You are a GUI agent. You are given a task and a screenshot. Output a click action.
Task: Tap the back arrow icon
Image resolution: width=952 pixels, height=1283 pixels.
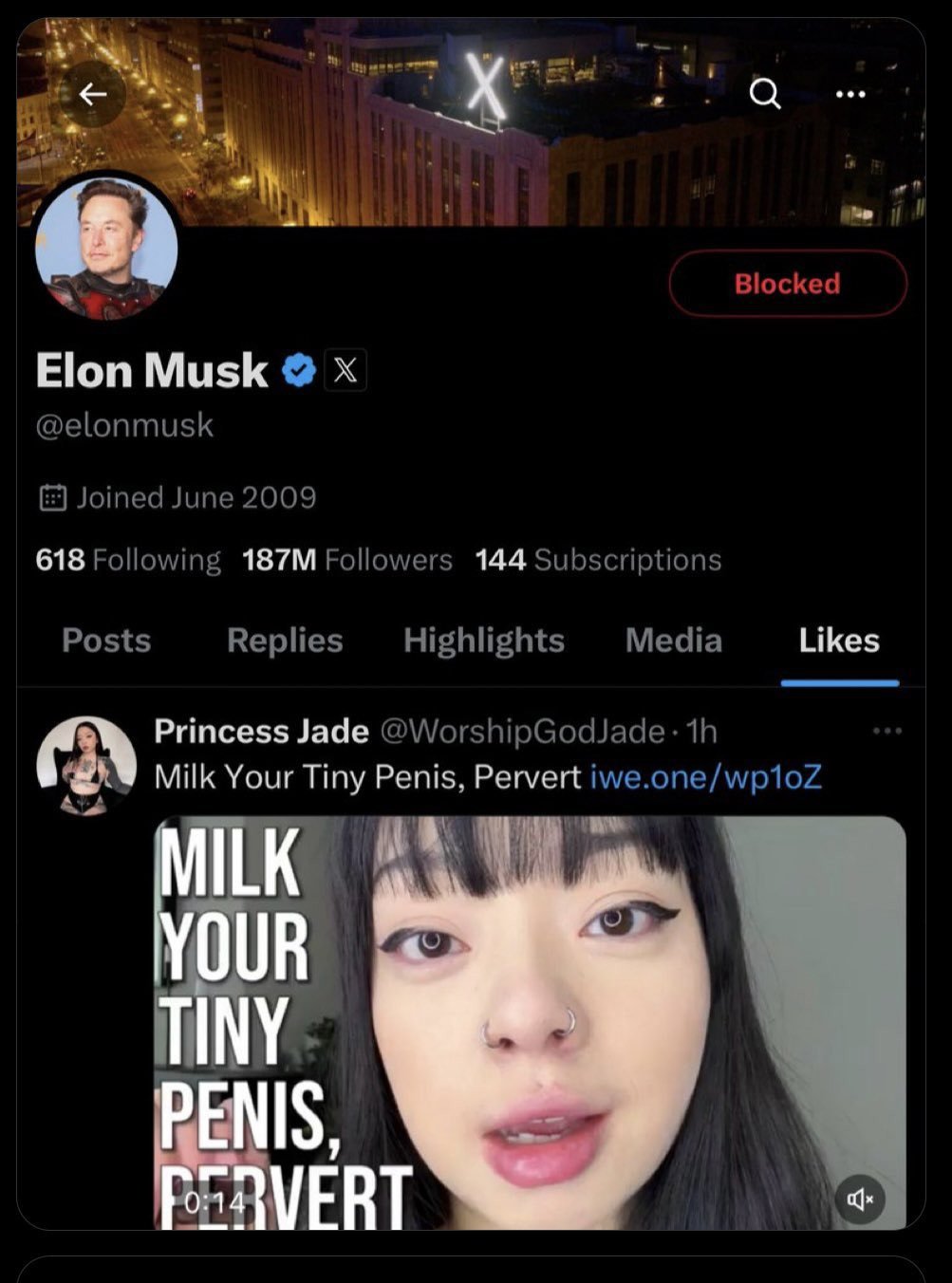[92, 94]
